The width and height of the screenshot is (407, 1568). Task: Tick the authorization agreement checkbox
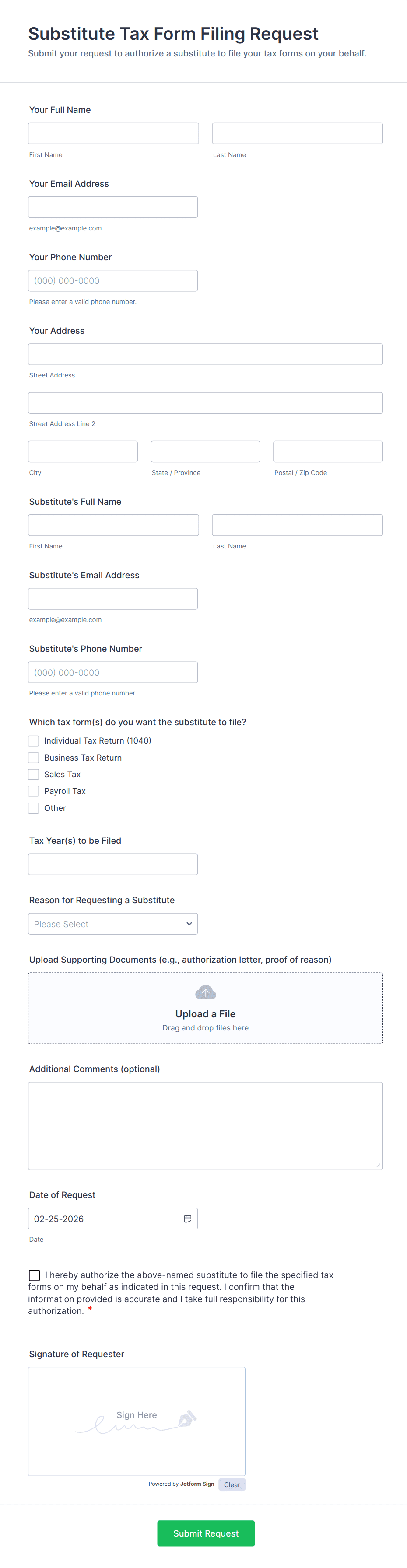[35, 1275]
